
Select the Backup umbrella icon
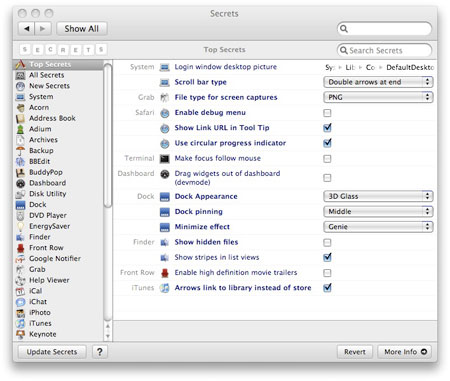pos(21,151)
